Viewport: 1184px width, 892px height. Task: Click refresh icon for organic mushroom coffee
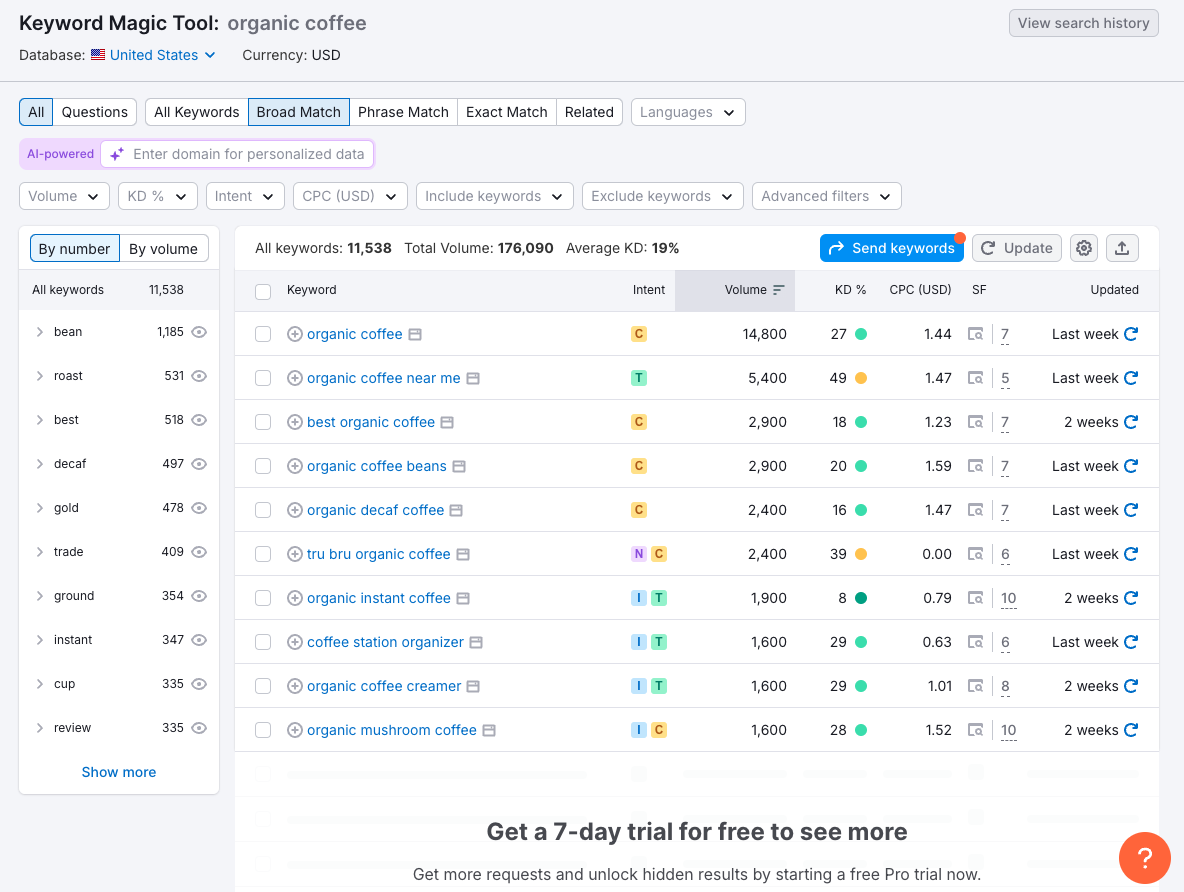1131,730
